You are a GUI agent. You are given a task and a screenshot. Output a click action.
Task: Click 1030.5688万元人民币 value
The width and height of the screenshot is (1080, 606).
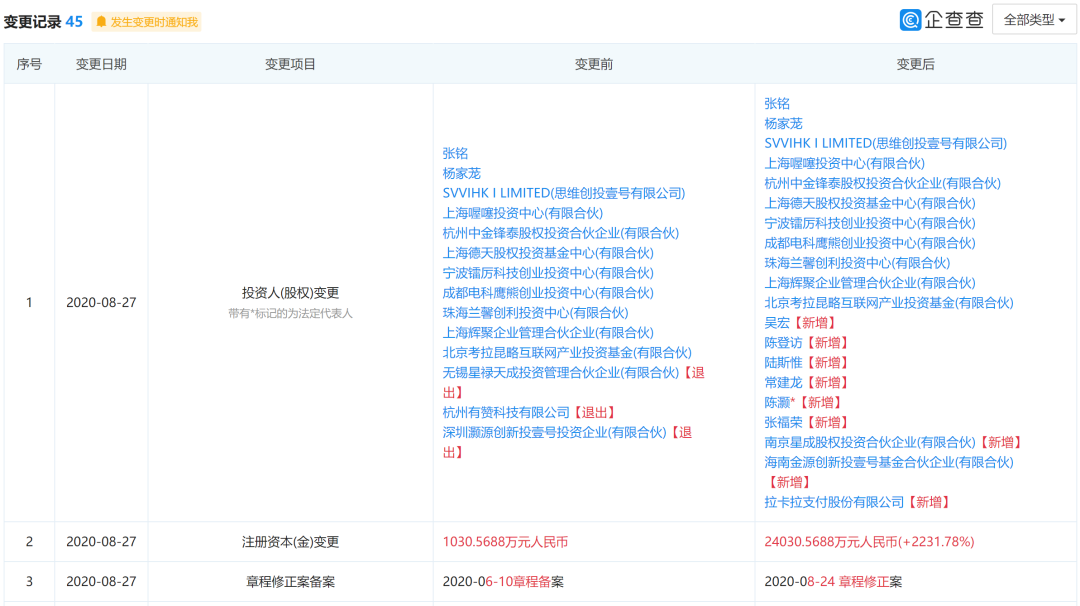click(x=505, y=542)
